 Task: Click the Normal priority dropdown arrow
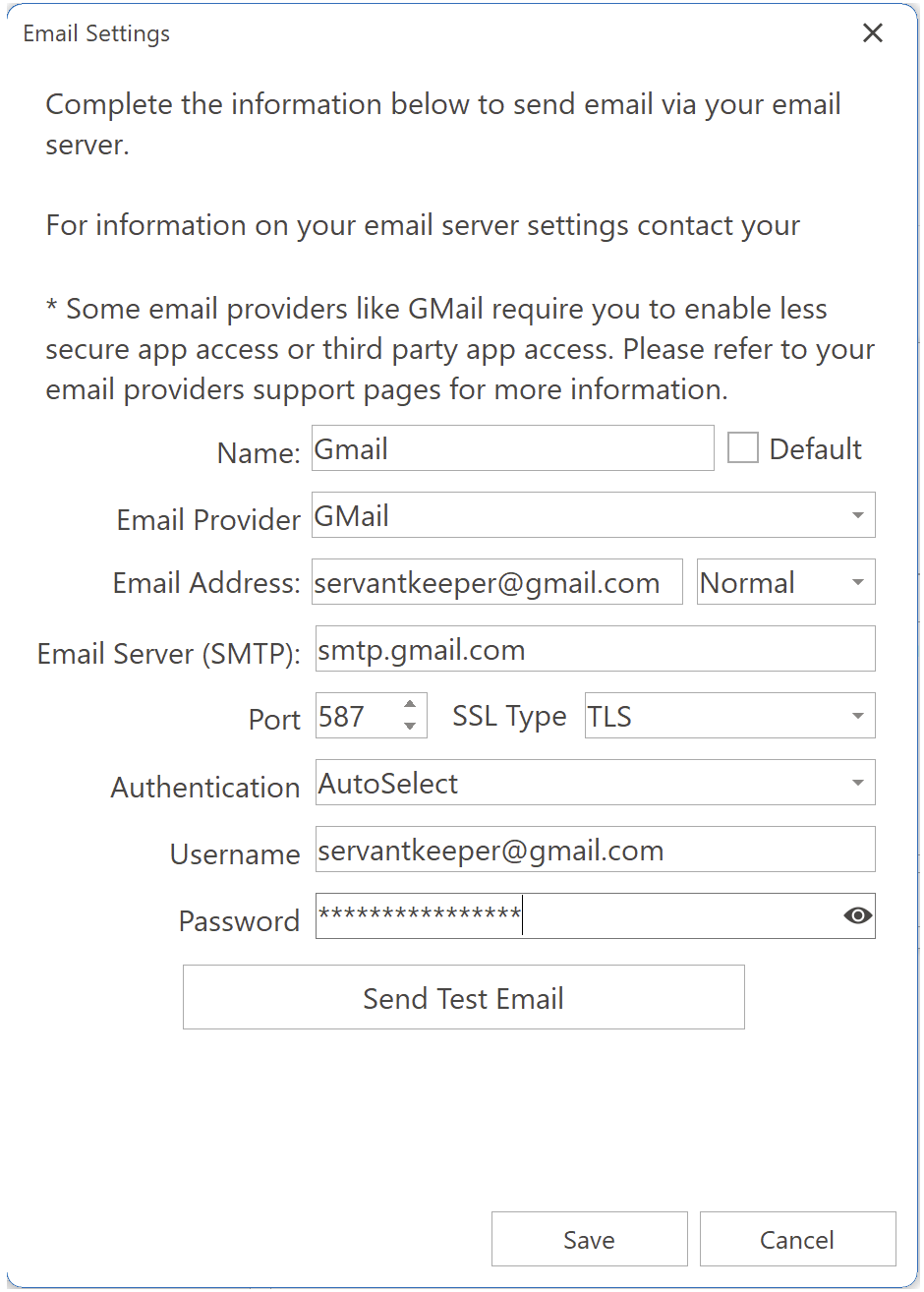857,581
